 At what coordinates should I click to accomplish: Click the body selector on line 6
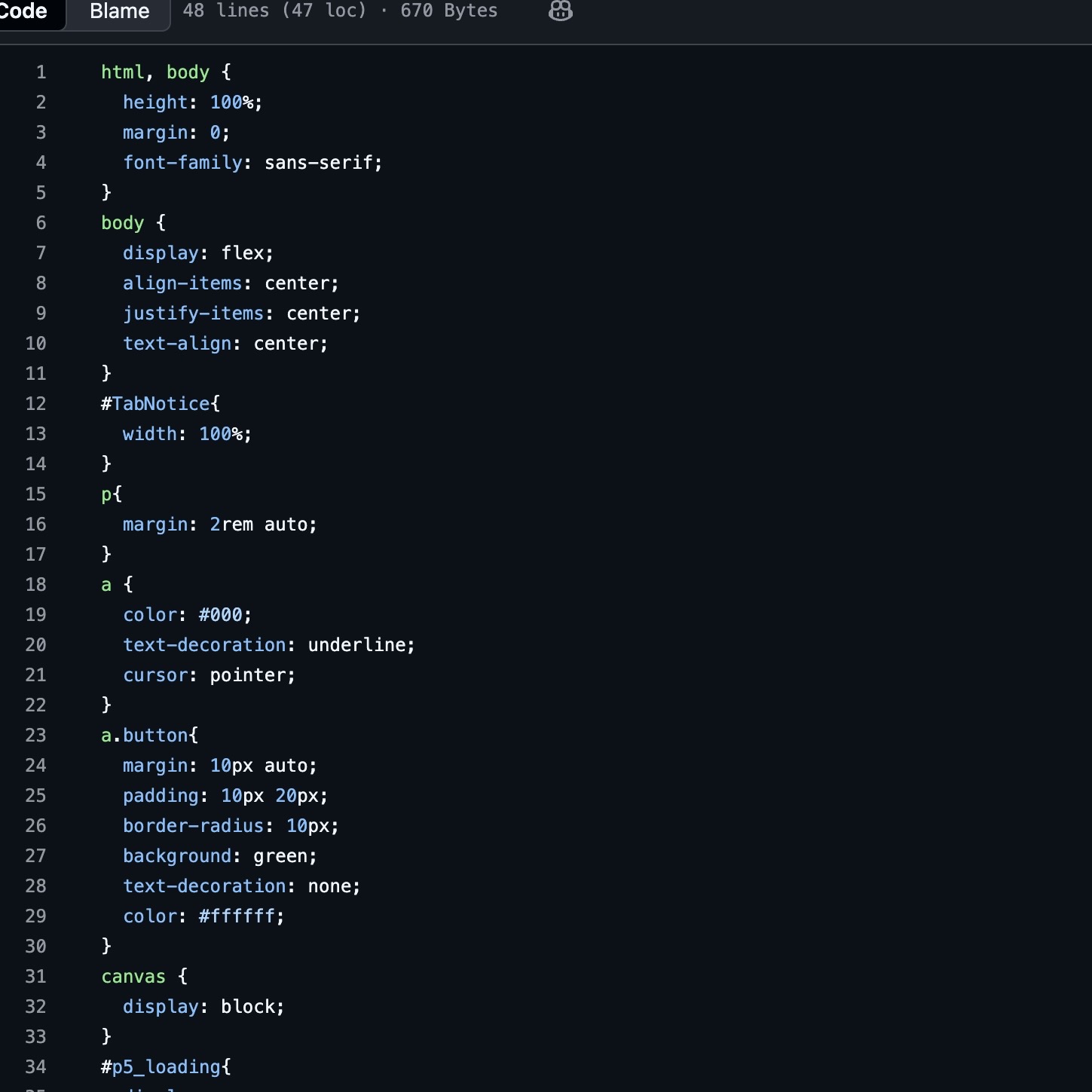121,222
